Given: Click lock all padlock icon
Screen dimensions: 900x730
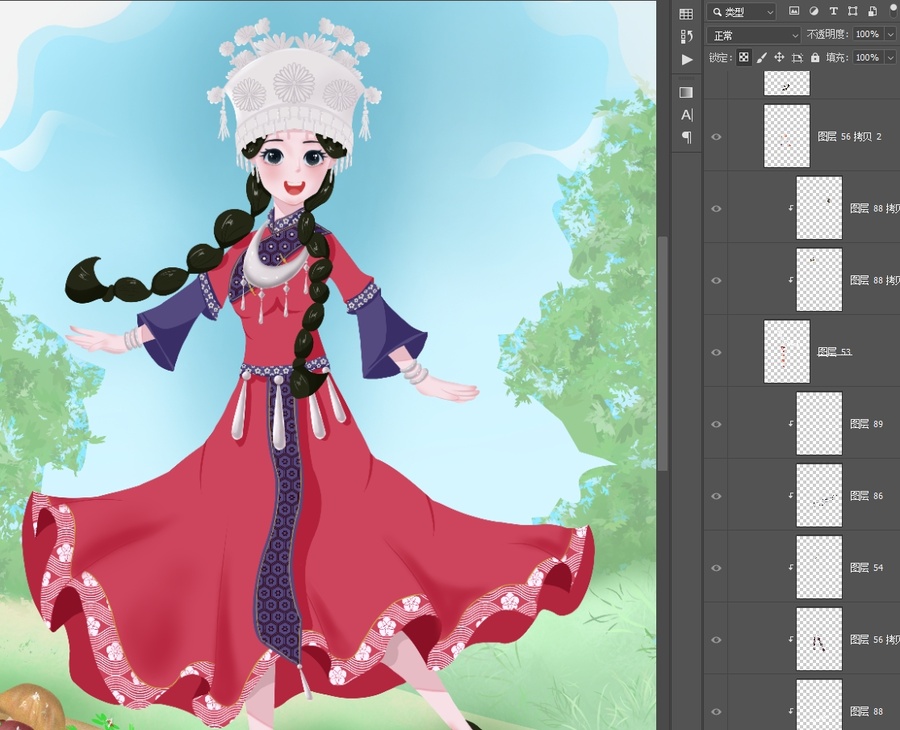Looking at the screenshot, I should coord(815,57).
